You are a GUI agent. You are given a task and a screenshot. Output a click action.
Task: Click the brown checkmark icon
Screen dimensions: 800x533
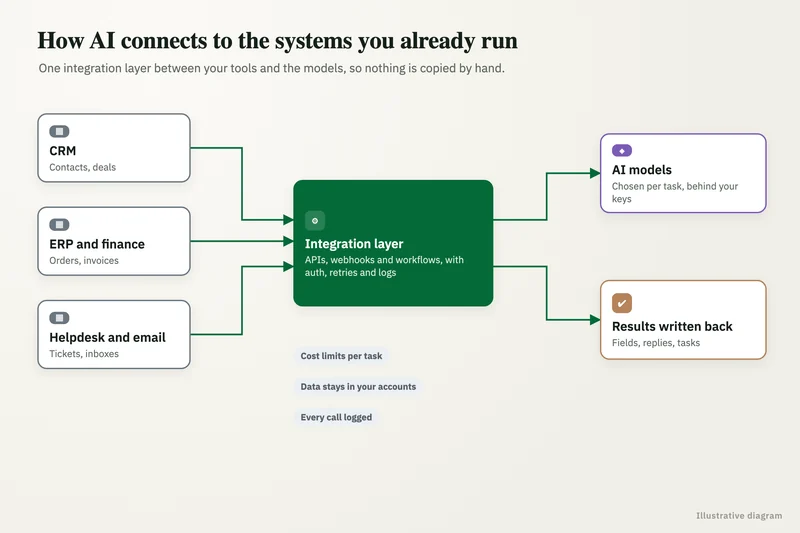click(622, 303)
